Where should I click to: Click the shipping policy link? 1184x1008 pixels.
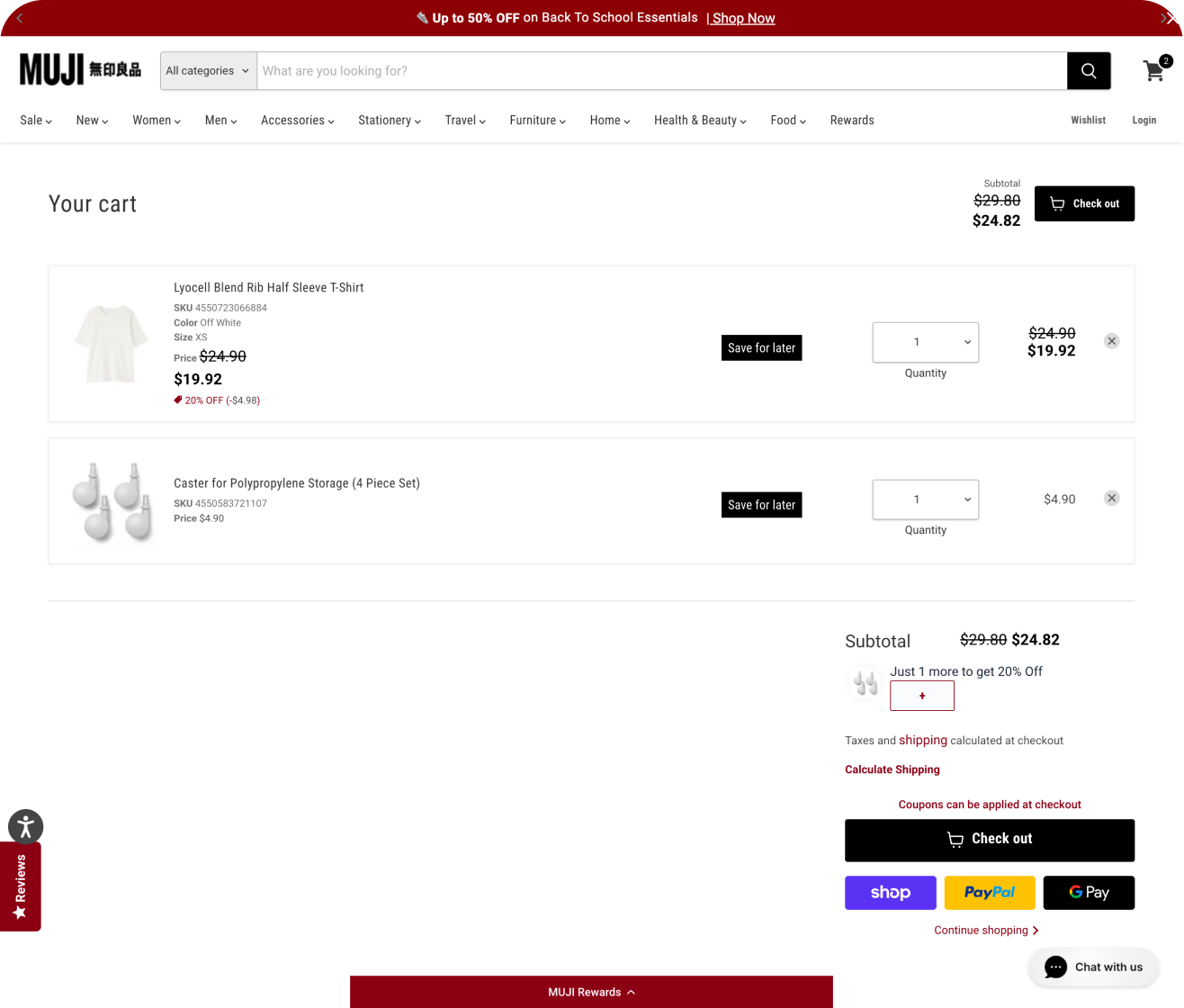point(923,740)
